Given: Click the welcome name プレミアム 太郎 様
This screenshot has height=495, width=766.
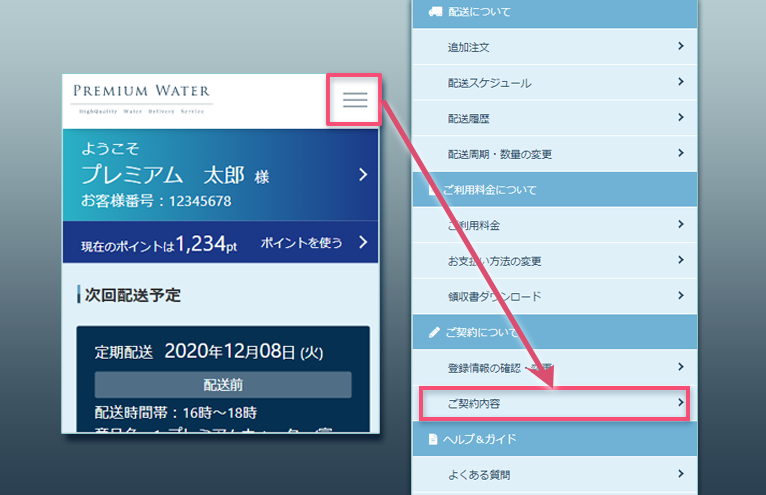Looking at the screenshot, I should tap(175, 175).
